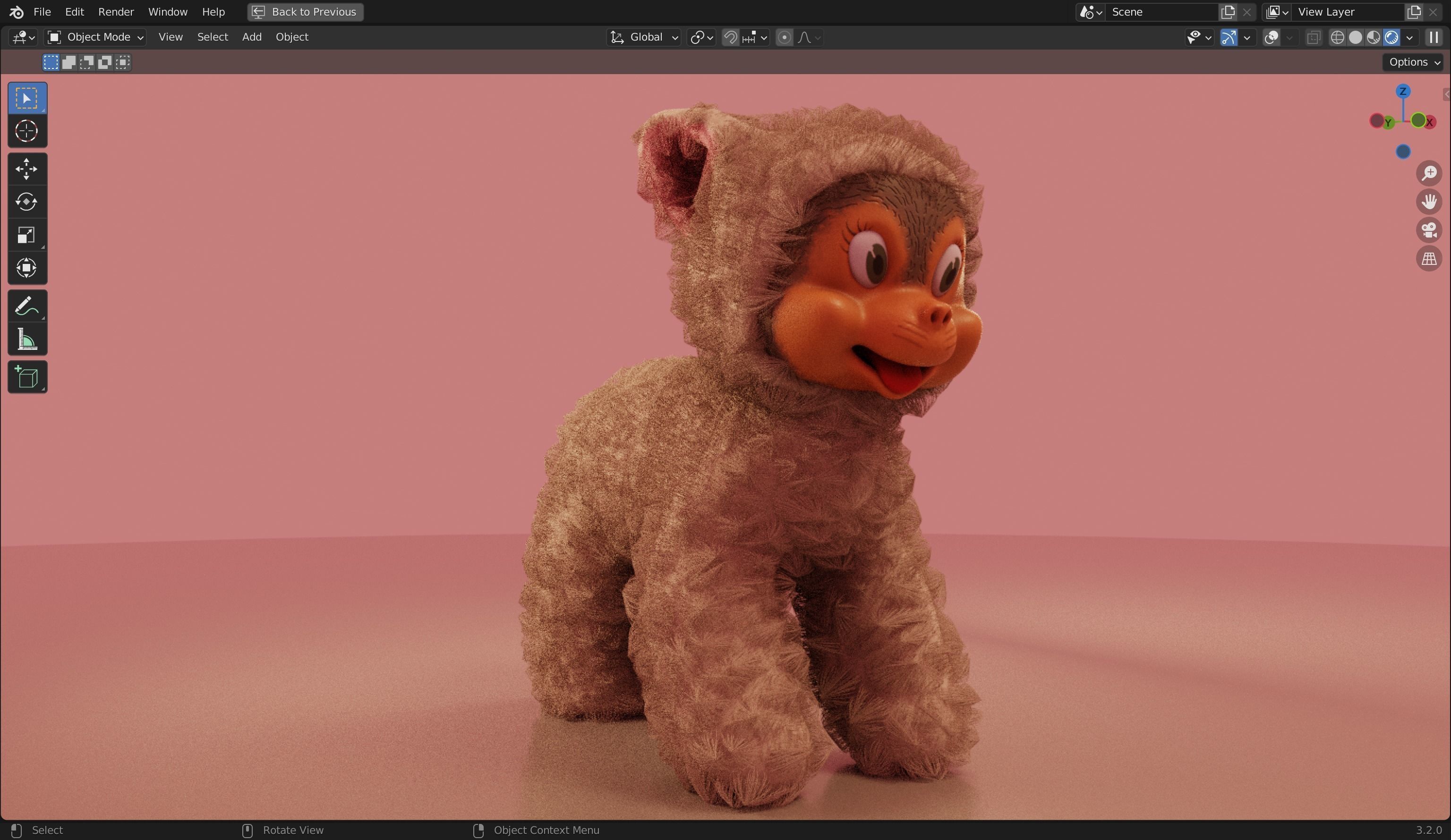Open the Edit menu
The image size is (1451, 840).
coord(74,11)
